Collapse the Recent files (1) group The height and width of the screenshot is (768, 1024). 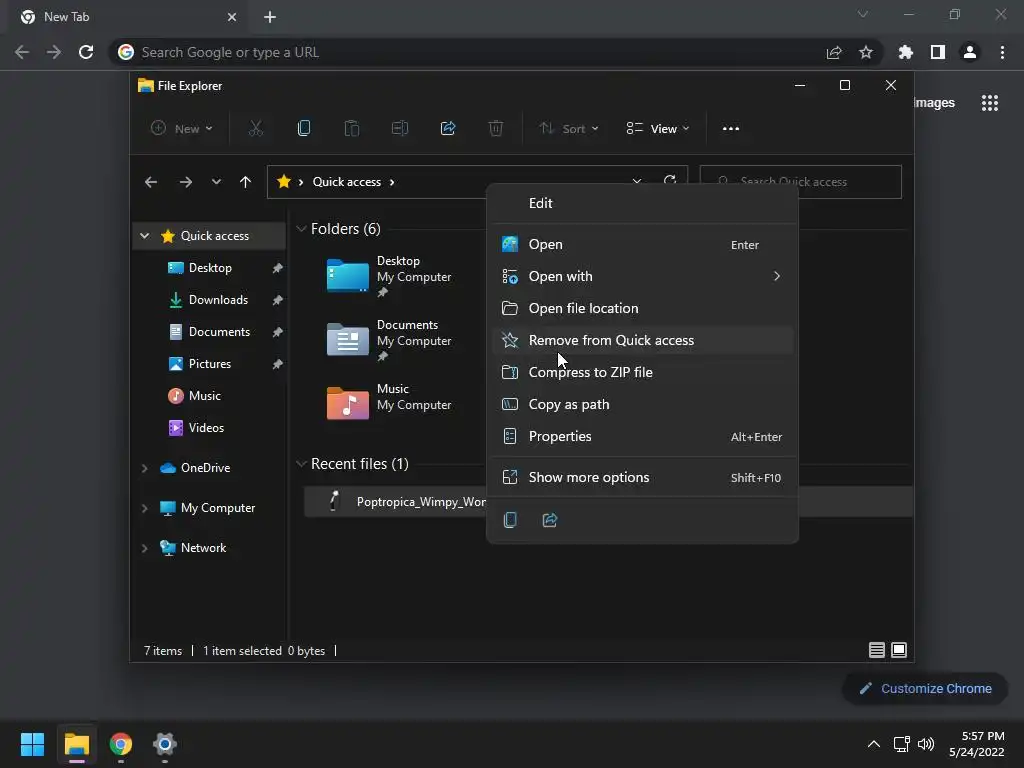(x=301, y=464)
